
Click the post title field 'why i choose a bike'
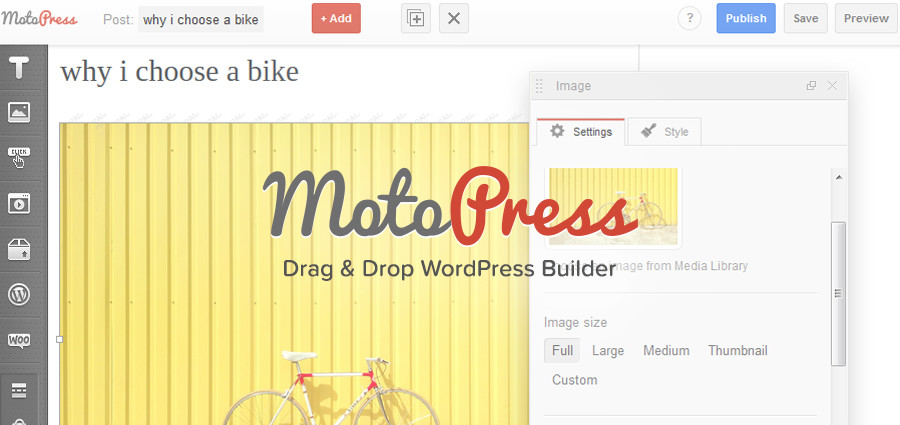pos(201,20)
